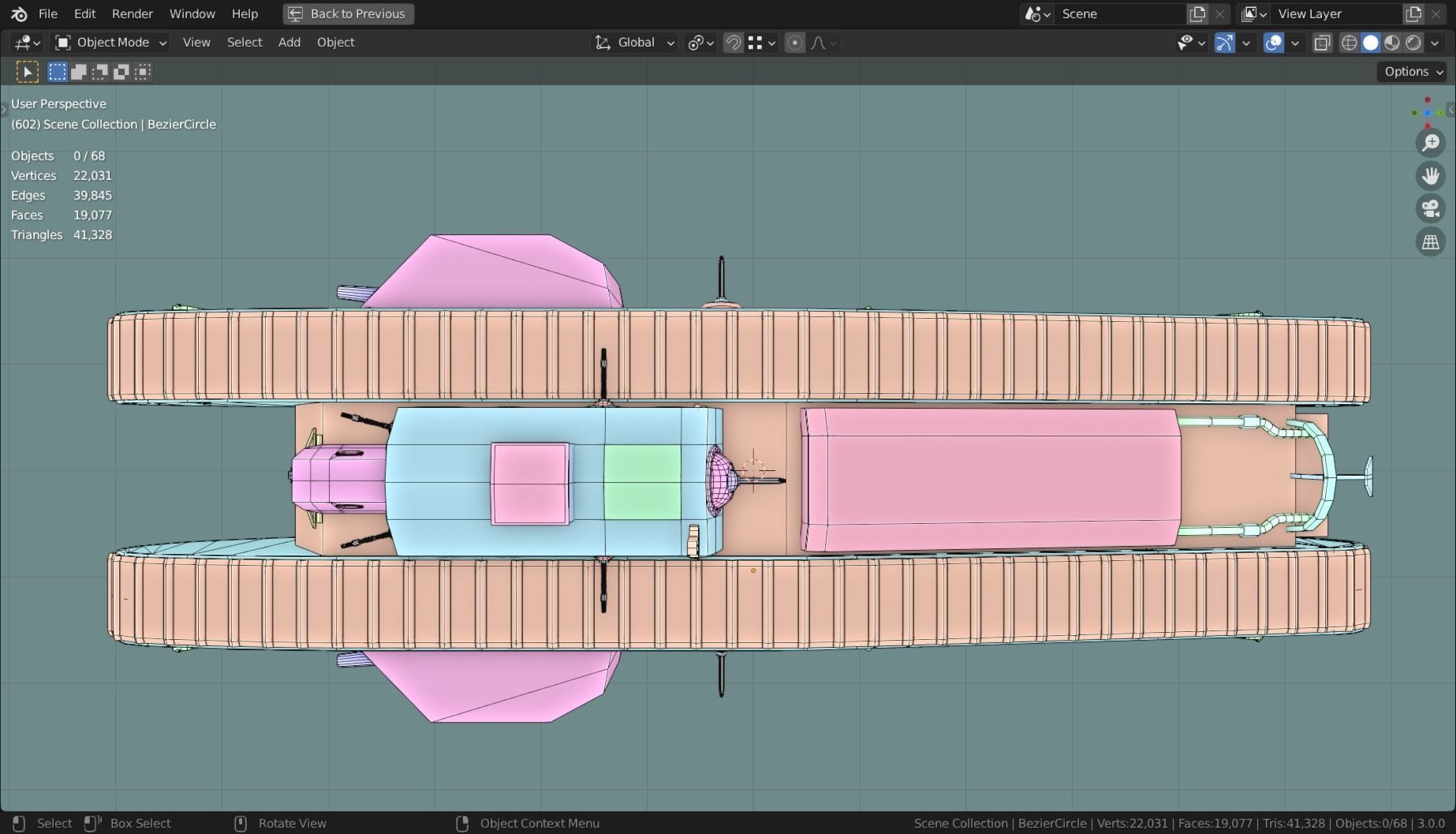This screenshot has height=834, width=1456.
Task: Set selection mode to invert
Action: 121,73
